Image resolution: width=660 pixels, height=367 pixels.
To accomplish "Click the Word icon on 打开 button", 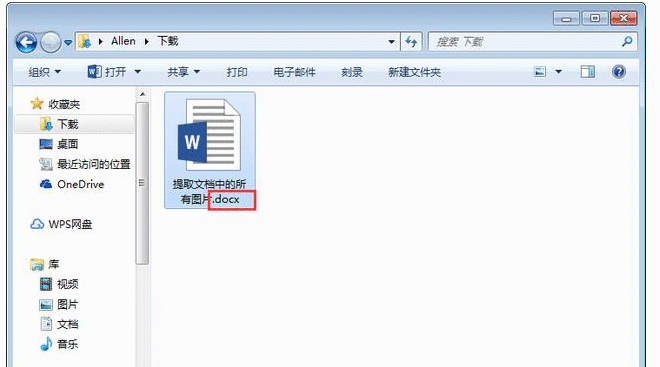I will pos(94,72).
